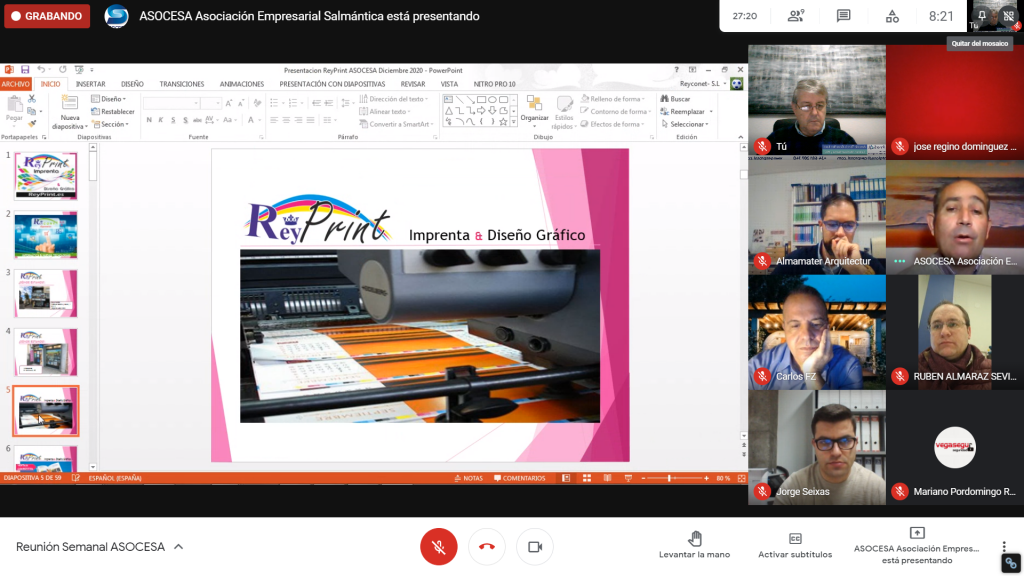Viewport: 1024px width, 576px height.
Task: Select the rectangle shape in gallery
Action: click(481, 99)
